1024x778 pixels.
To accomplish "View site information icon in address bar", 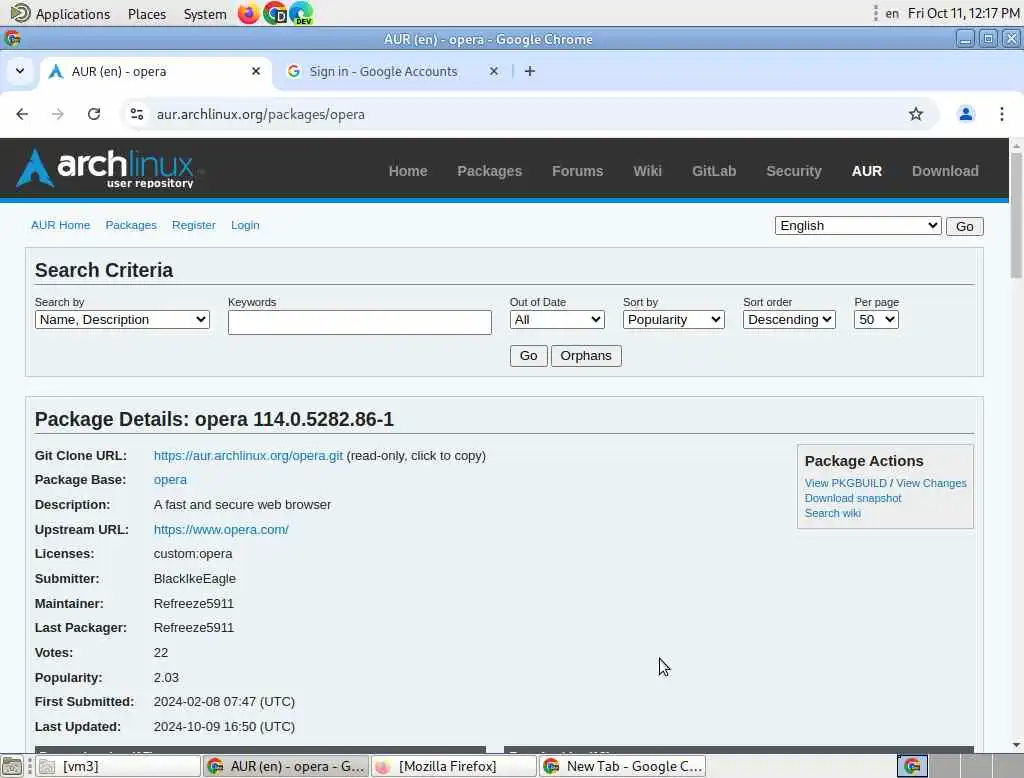I will point(137,114).
